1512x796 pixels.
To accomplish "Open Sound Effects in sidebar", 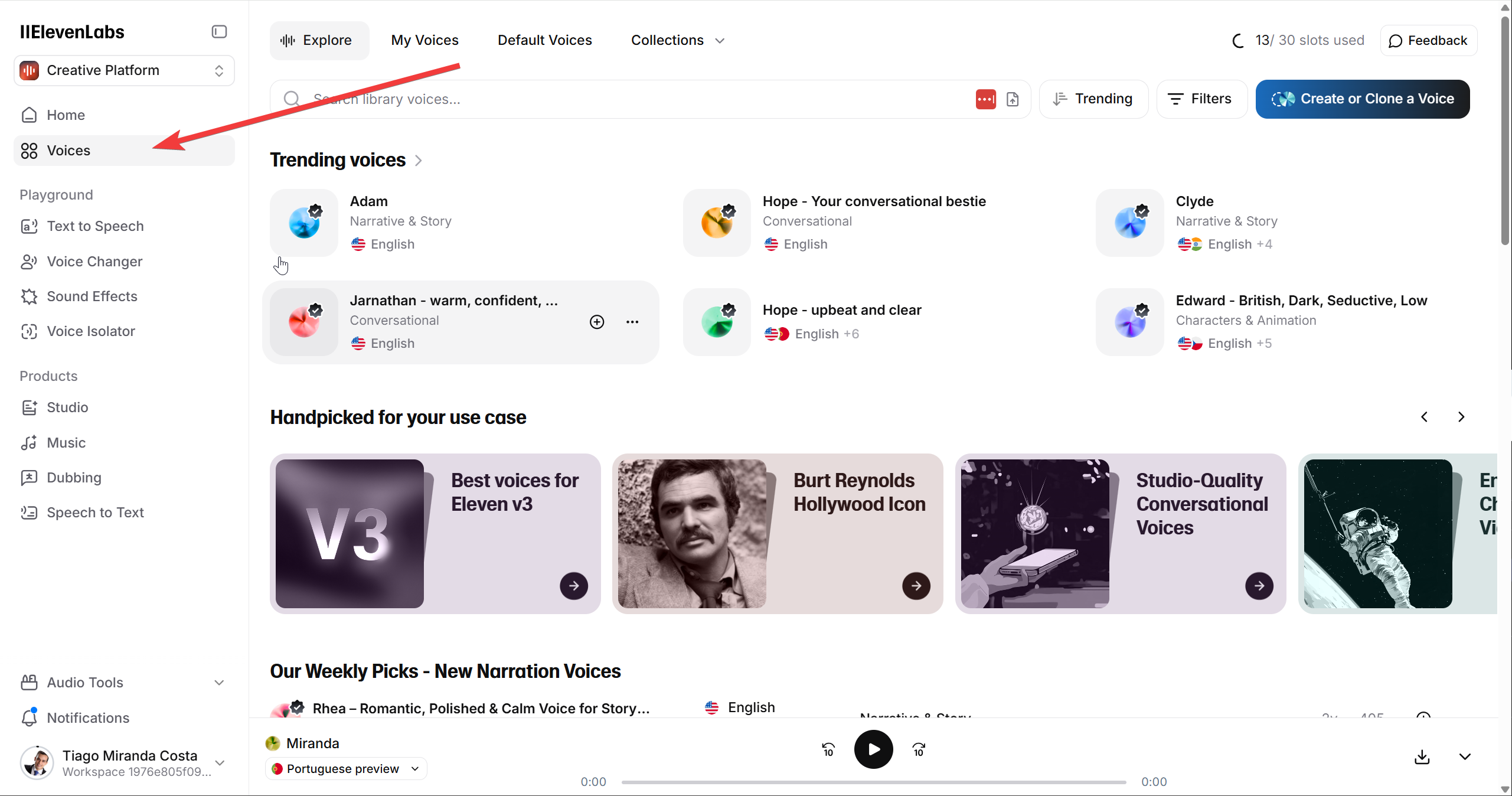I will (124, 296).
